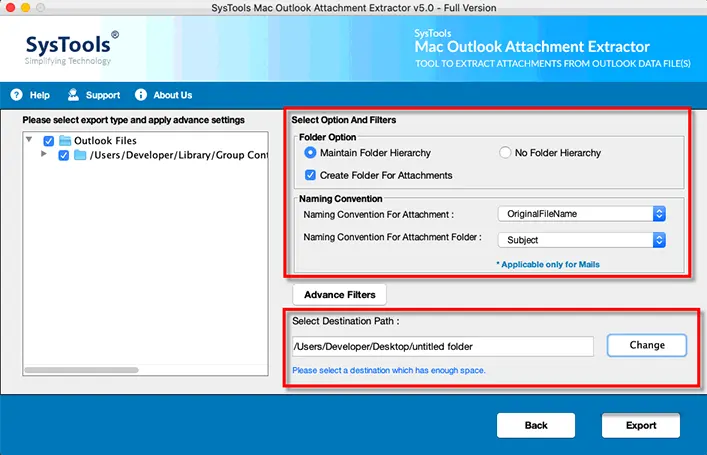Image resolution: width=707 pixels, height=455 pixels.
Task: Click the Advance Filters button
Action: 340,294
